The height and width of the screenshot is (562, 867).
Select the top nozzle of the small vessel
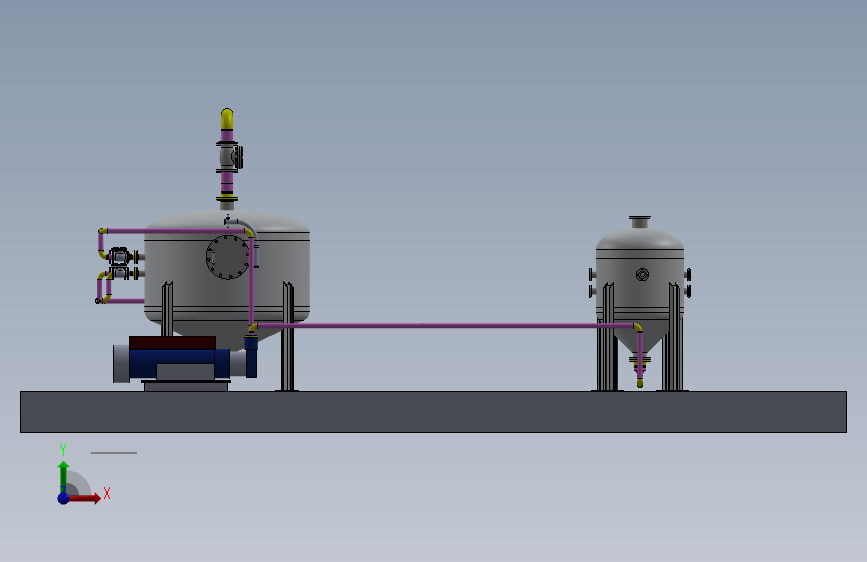pos(640,222)
